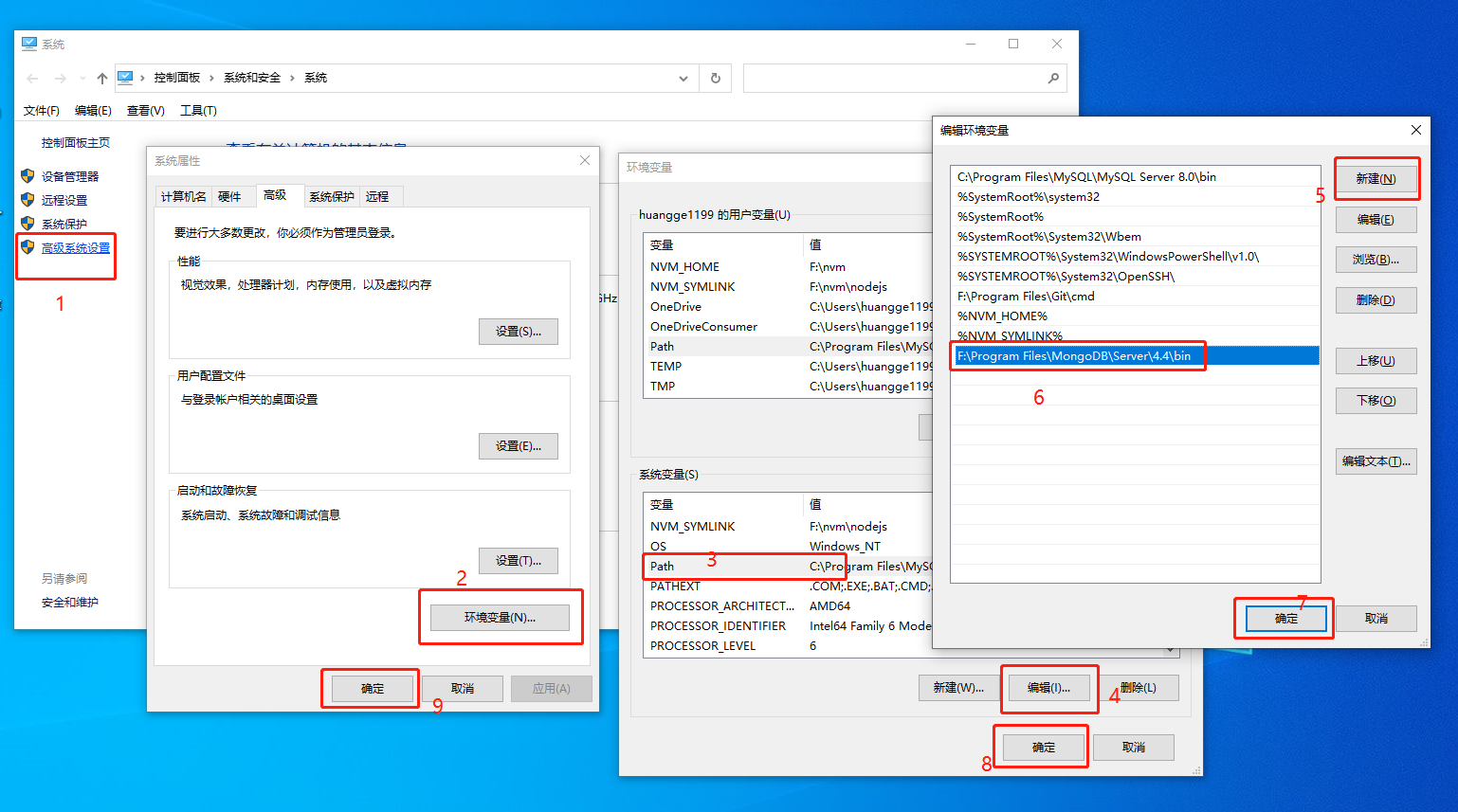Click 设置(T) startup recovery button
Screen dimensions: 1458x812
(519, 561)
